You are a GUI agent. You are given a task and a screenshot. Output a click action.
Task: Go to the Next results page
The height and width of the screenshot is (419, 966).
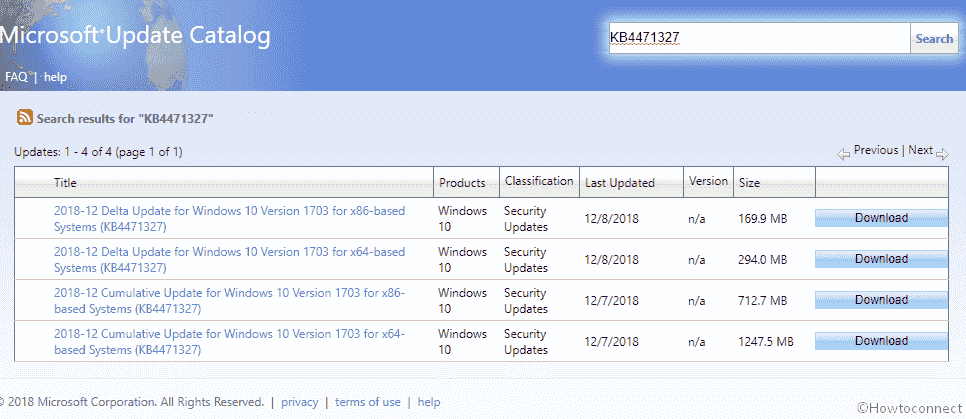tap(920, 150)
